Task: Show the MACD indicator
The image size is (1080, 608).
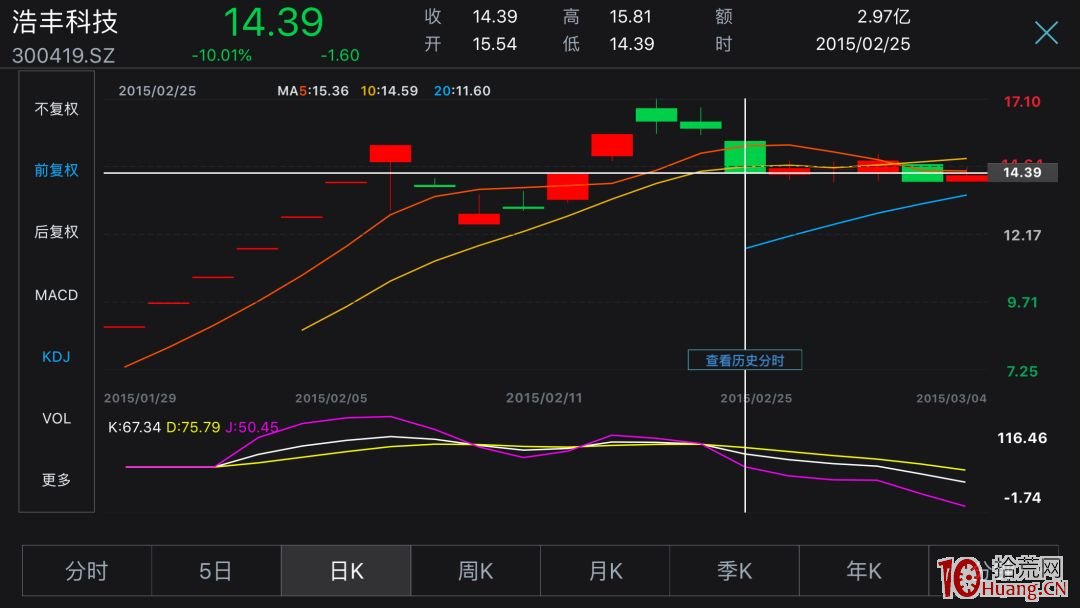Action: (x=56, y=295)
